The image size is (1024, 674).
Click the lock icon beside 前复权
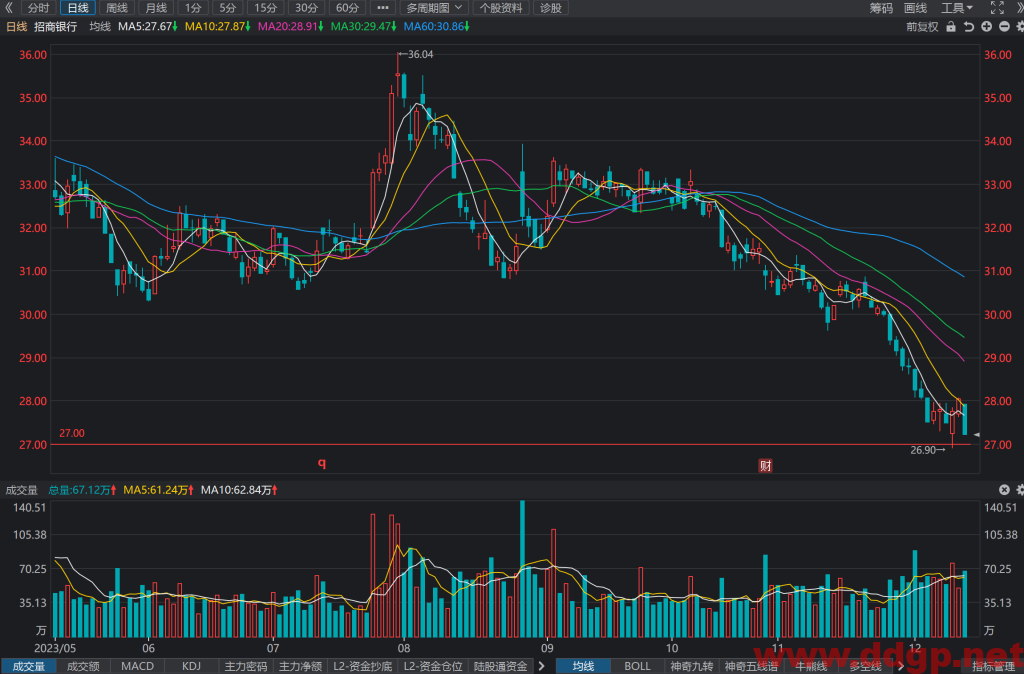point(951,27)
